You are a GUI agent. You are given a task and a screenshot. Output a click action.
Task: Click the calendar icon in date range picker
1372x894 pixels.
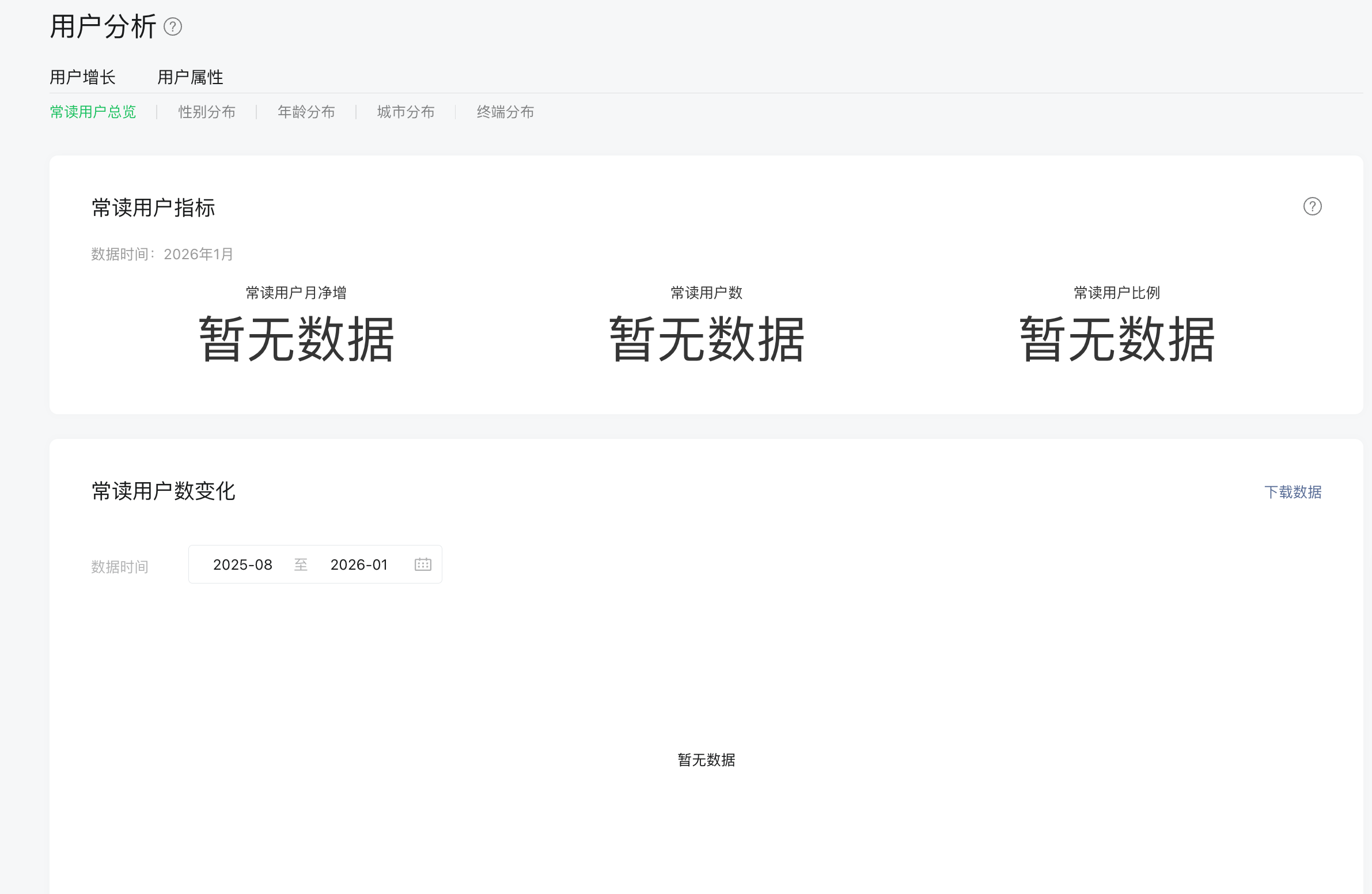tap(423, 565)
